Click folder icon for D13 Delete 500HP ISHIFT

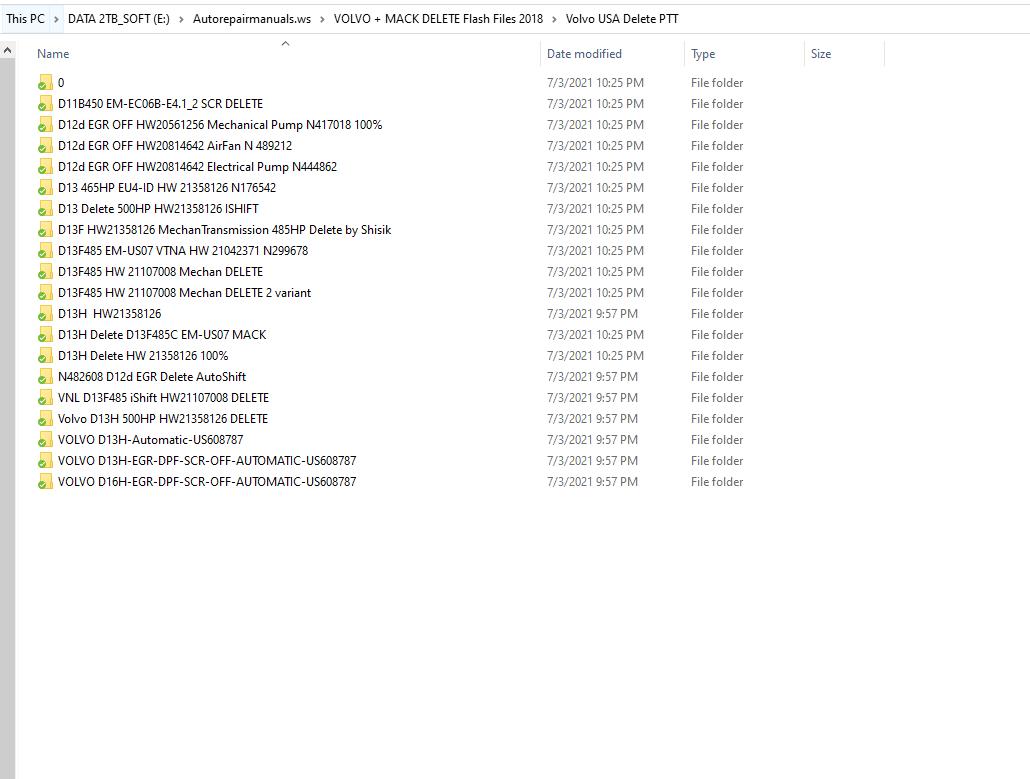click(45, 209)
